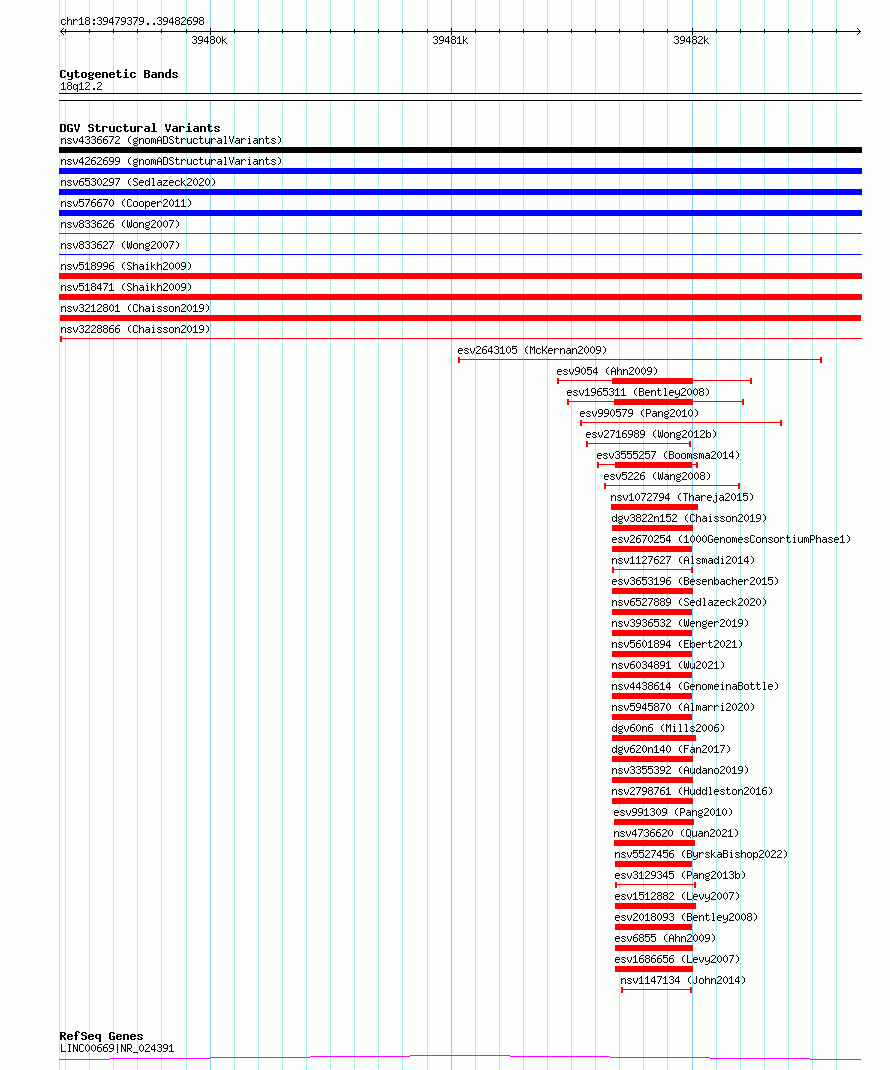The image size is (890, 1070).
Task: Click the thin red line under esv2643105
Action: tap(640, 360)
